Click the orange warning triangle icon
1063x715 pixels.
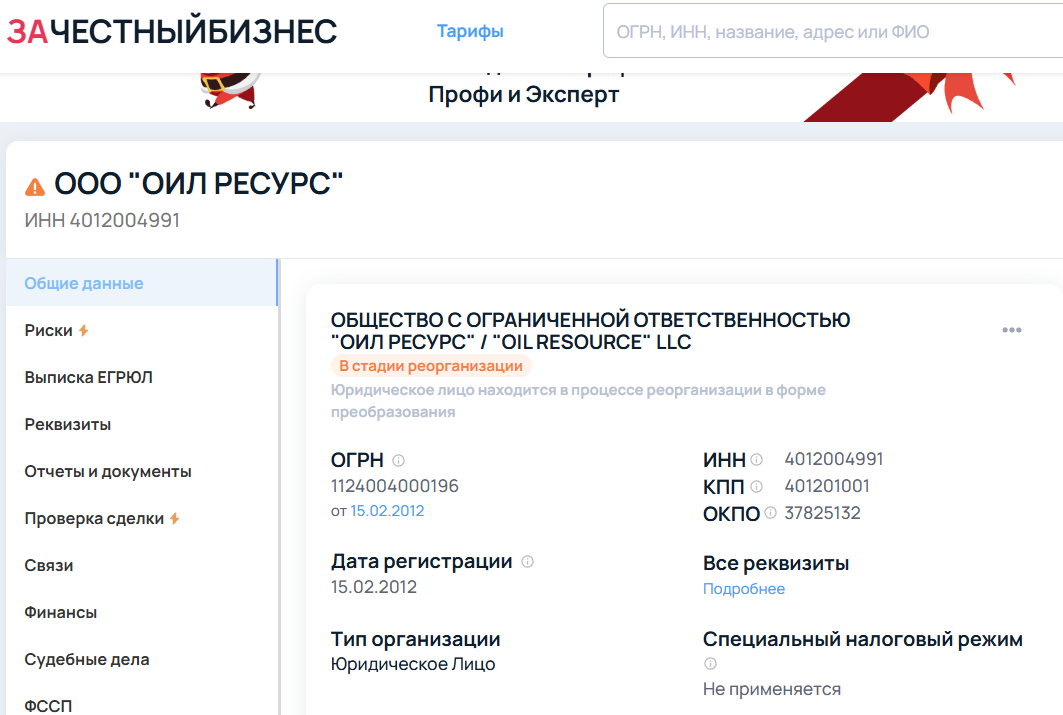[x=35, y=186]
